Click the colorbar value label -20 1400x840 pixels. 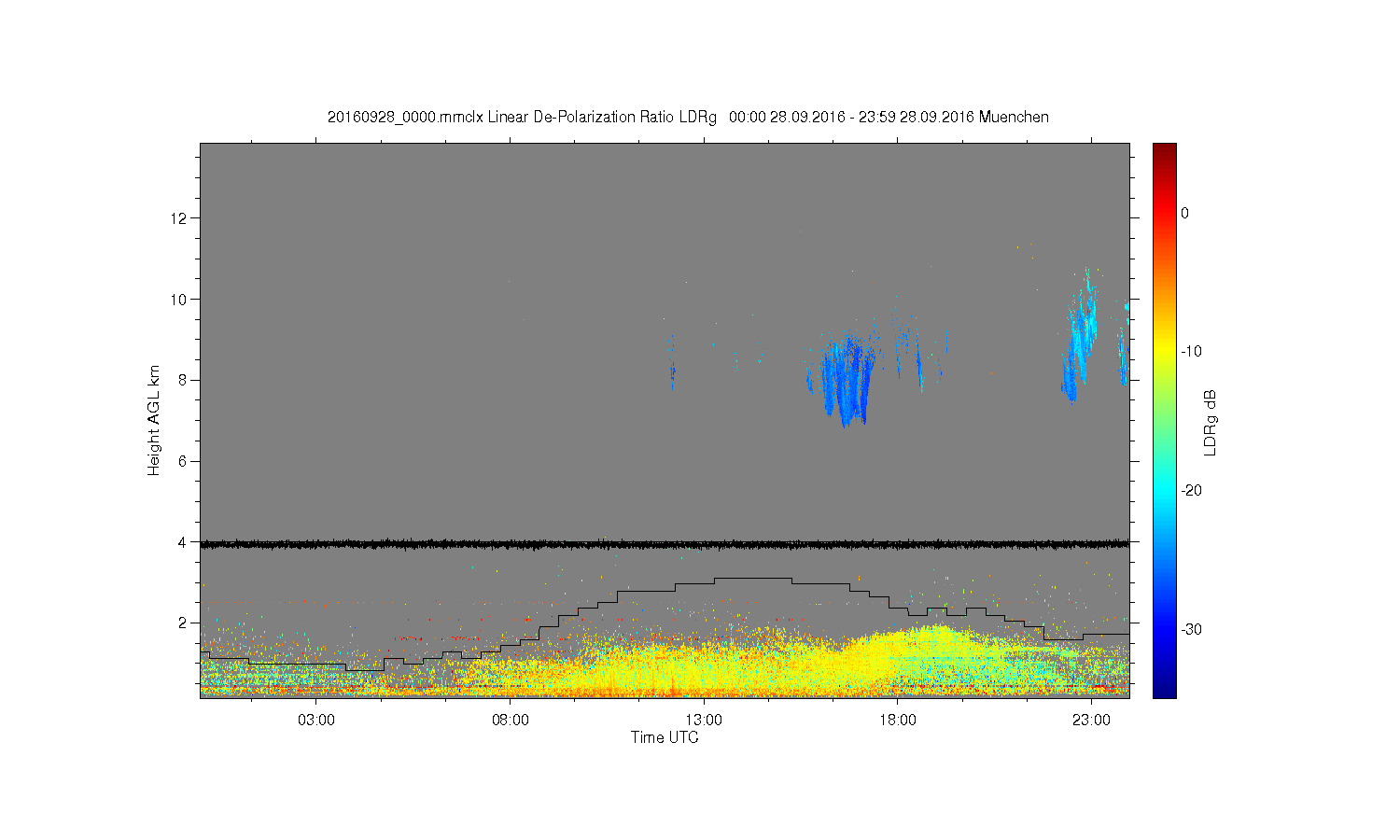[1191, 491]
